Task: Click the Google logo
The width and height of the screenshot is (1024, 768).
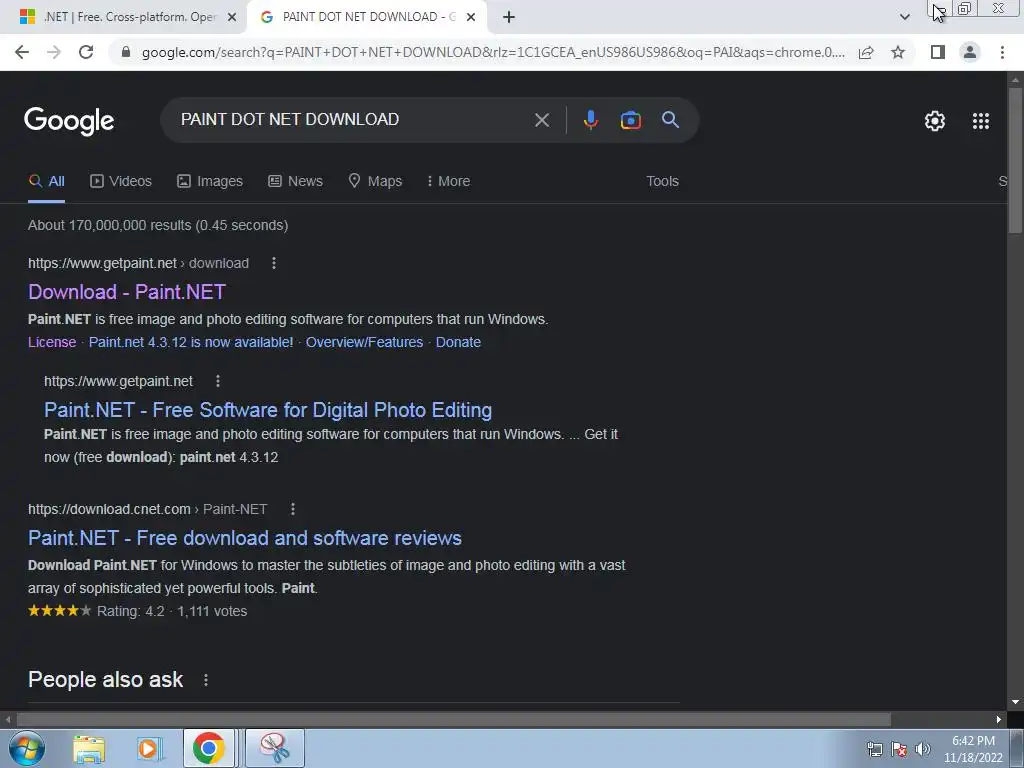Action: tap(69, 121)
